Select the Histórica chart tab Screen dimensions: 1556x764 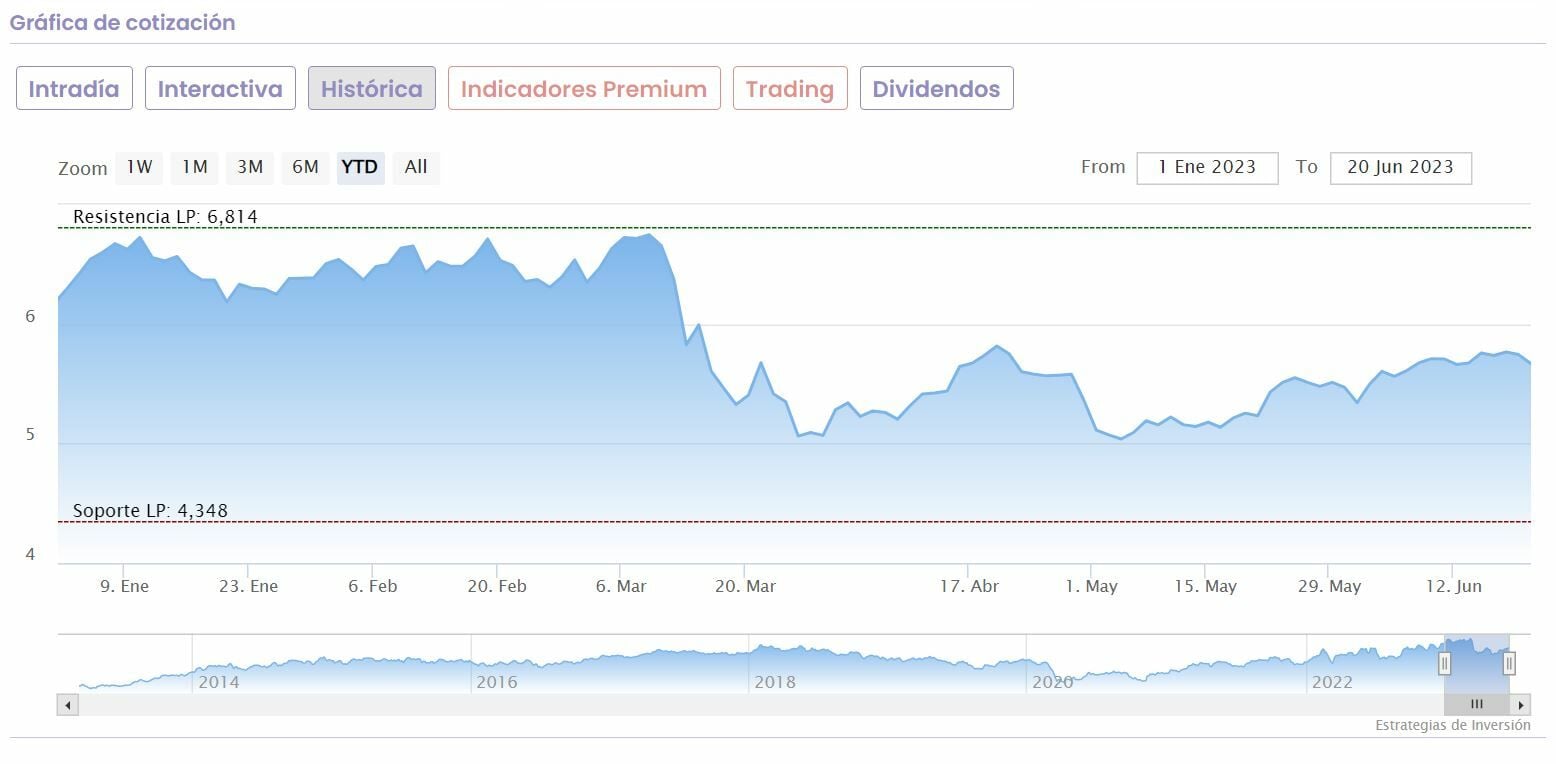[371, 89]
